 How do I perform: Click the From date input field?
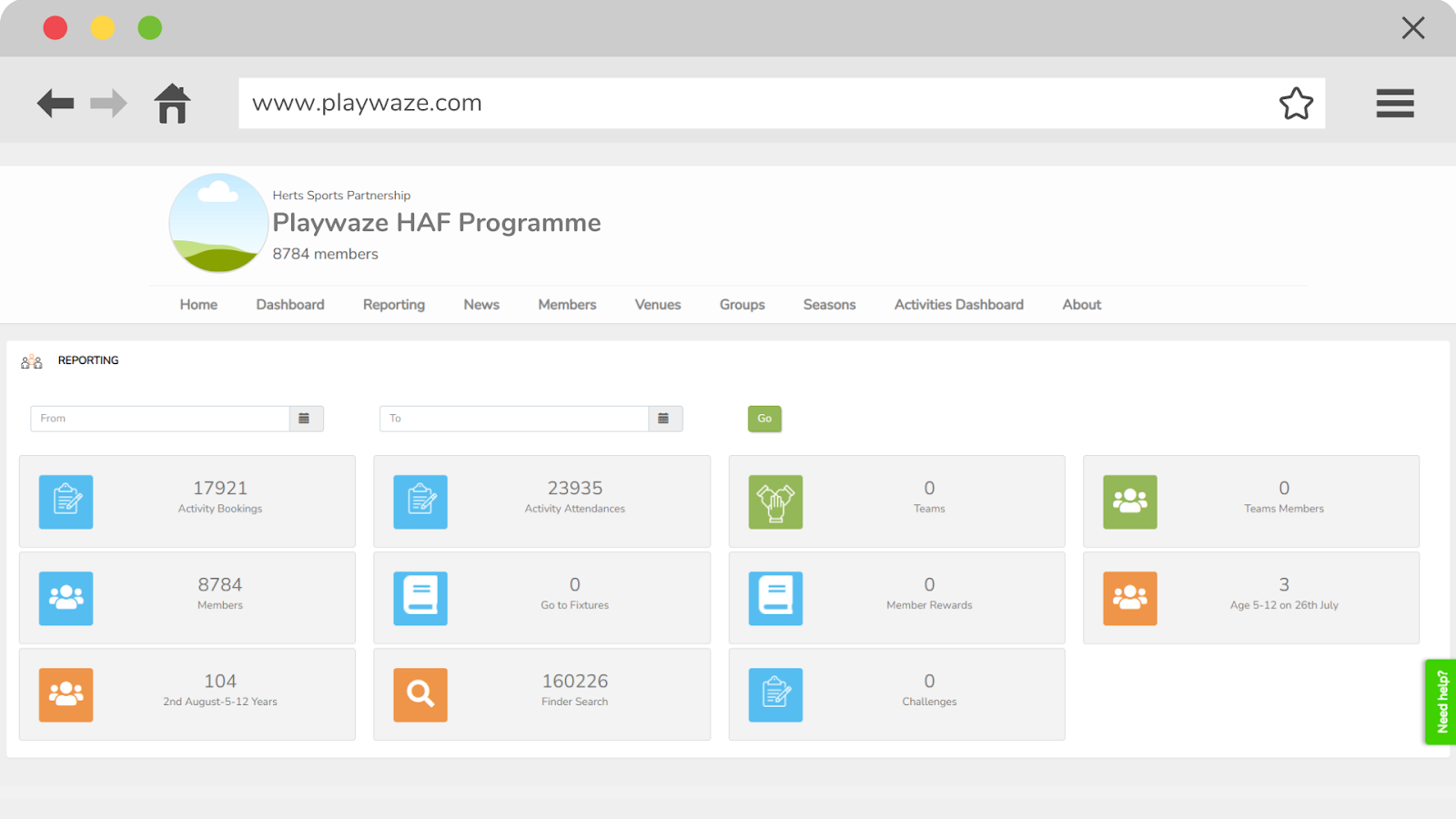point(160,419)
